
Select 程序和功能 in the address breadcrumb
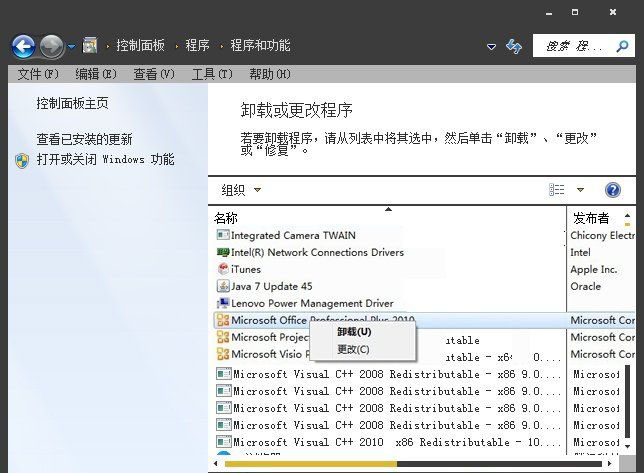tap(260, 45)
